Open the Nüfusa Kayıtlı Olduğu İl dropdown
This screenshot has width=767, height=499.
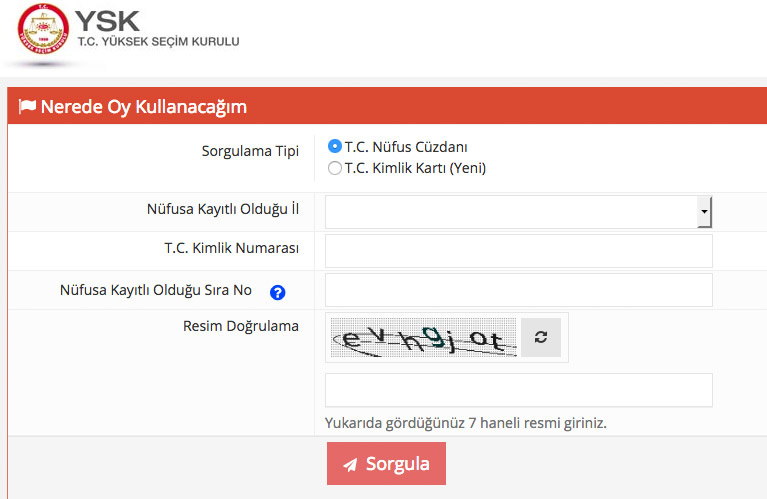[x=511, y=212]
